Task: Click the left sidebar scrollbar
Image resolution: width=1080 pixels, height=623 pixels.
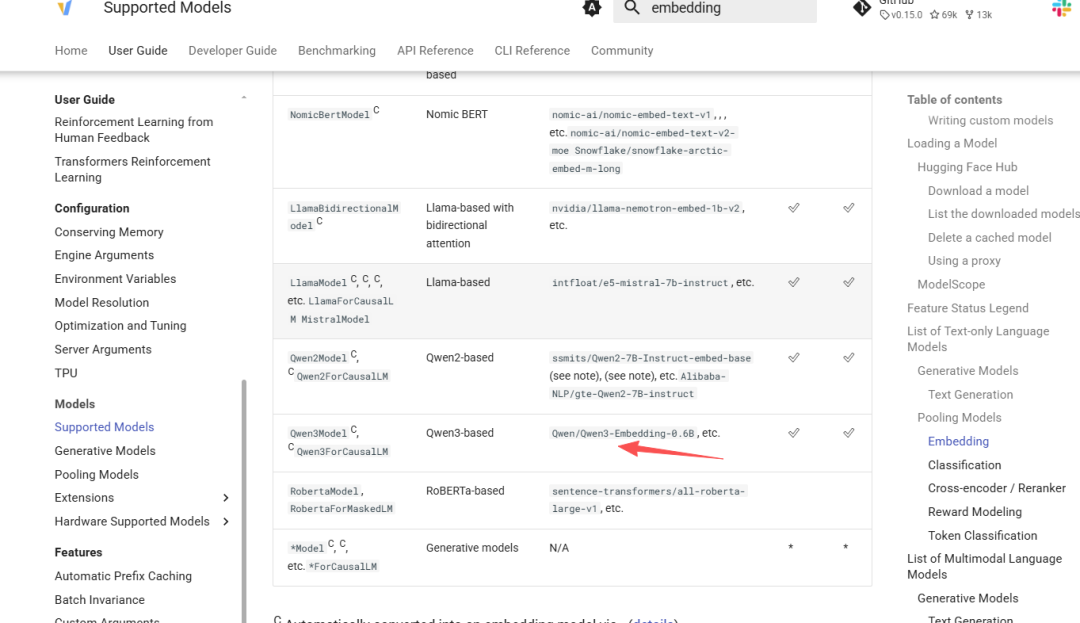Action: (244, 501)
